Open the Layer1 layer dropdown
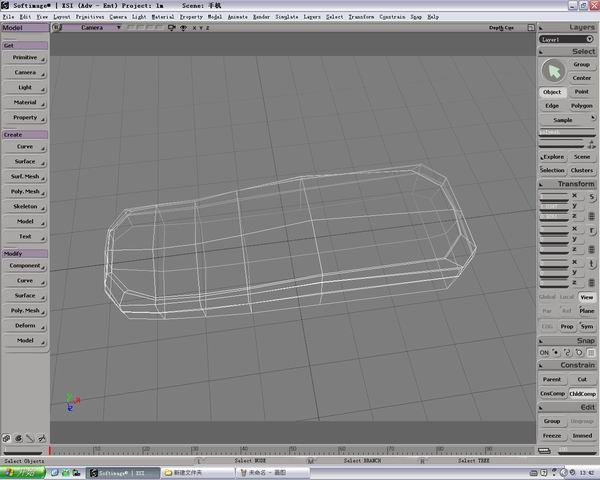The height and width of the screenshot is (480, 600). [x=566, y=39]
